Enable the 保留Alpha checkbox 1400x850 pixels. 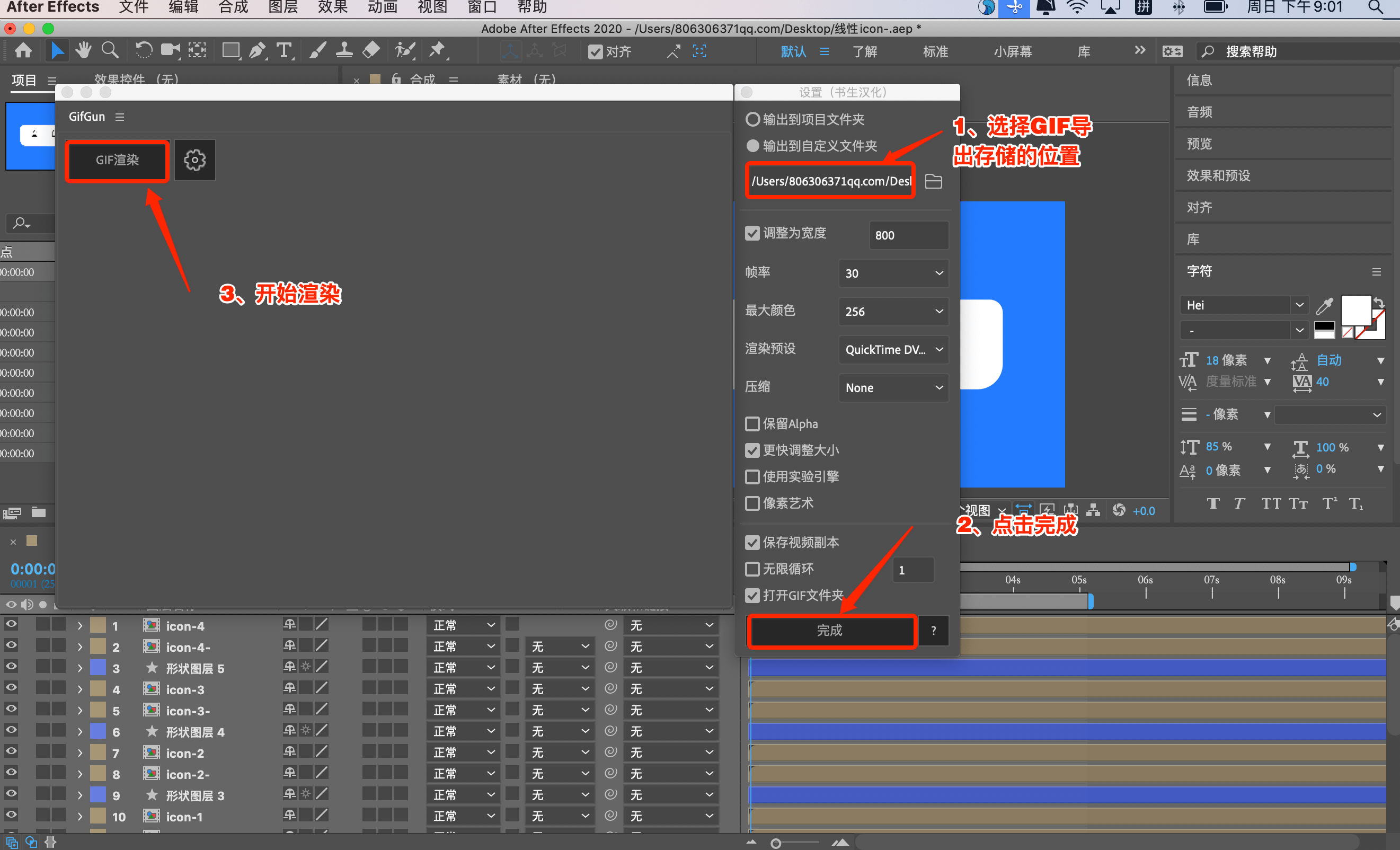(x=752, y=424)
